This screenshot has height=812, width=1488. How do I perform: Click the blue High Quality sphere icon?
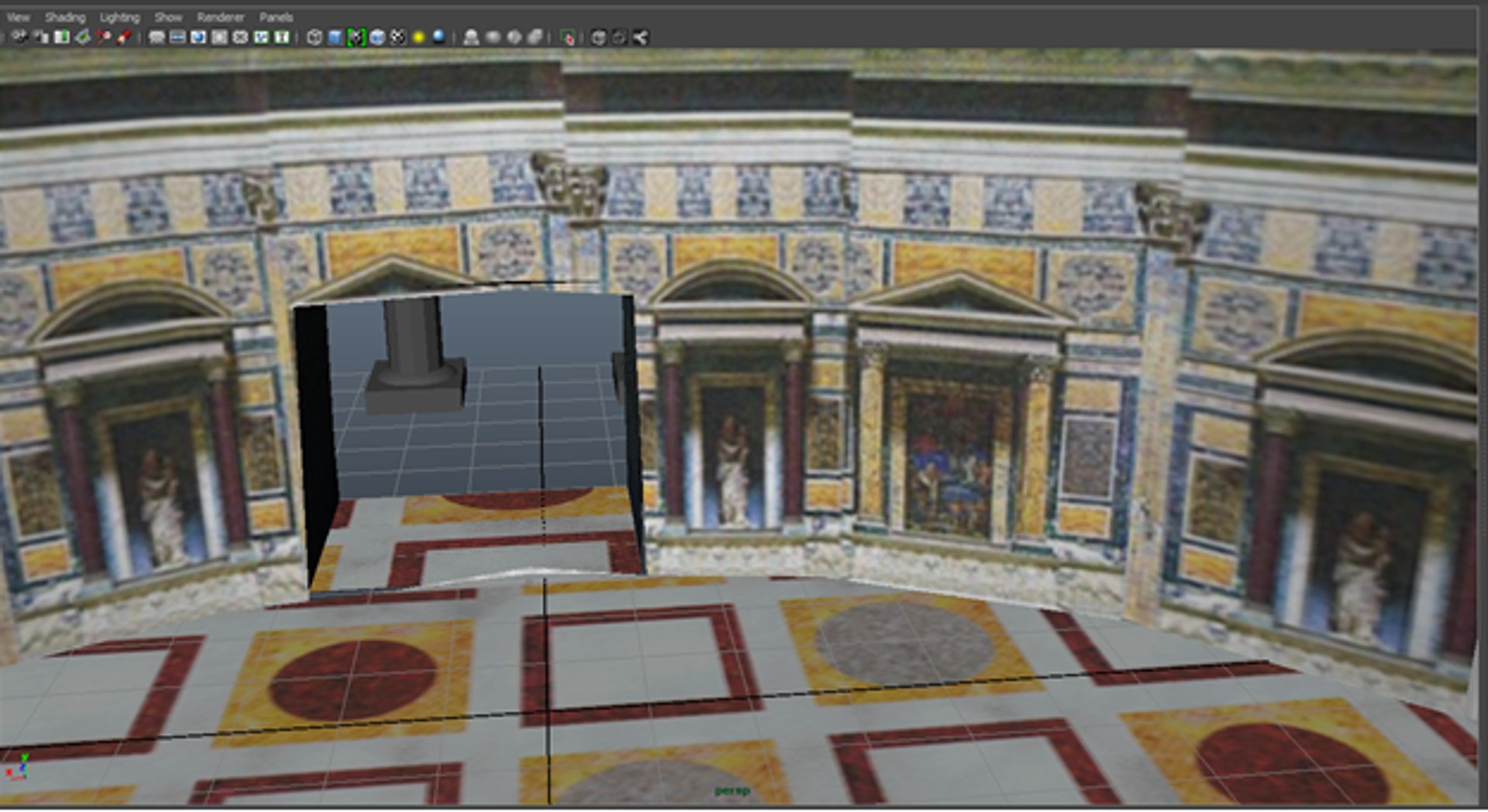point(439,36)
